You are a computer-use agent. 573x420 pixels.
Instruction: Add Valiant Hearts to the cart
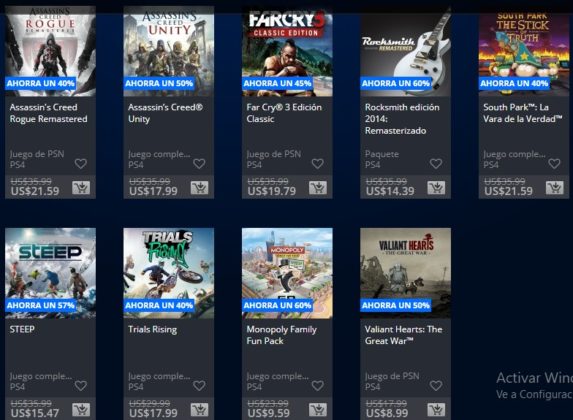pyautogui.click(x=436, y=410)
